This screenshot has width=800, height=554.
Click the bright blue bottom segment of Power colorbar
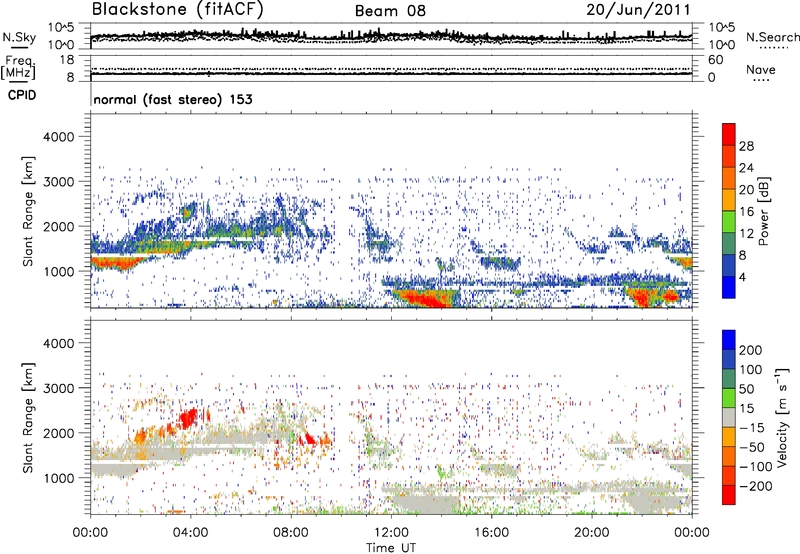tap(729, 287)
